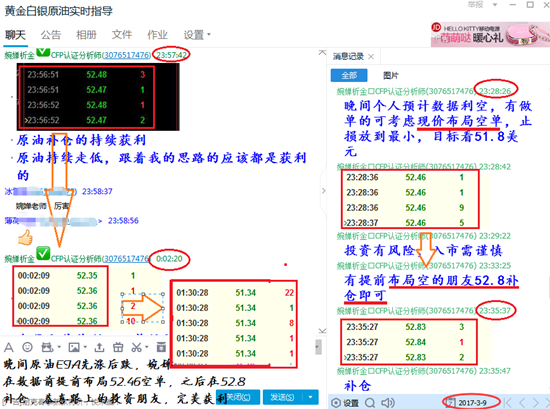Image resolution: width=550 pixels, height=409 pixels.
Task: Click the record message 投资有风险，入市需谨慎
Action: [423, 251]
